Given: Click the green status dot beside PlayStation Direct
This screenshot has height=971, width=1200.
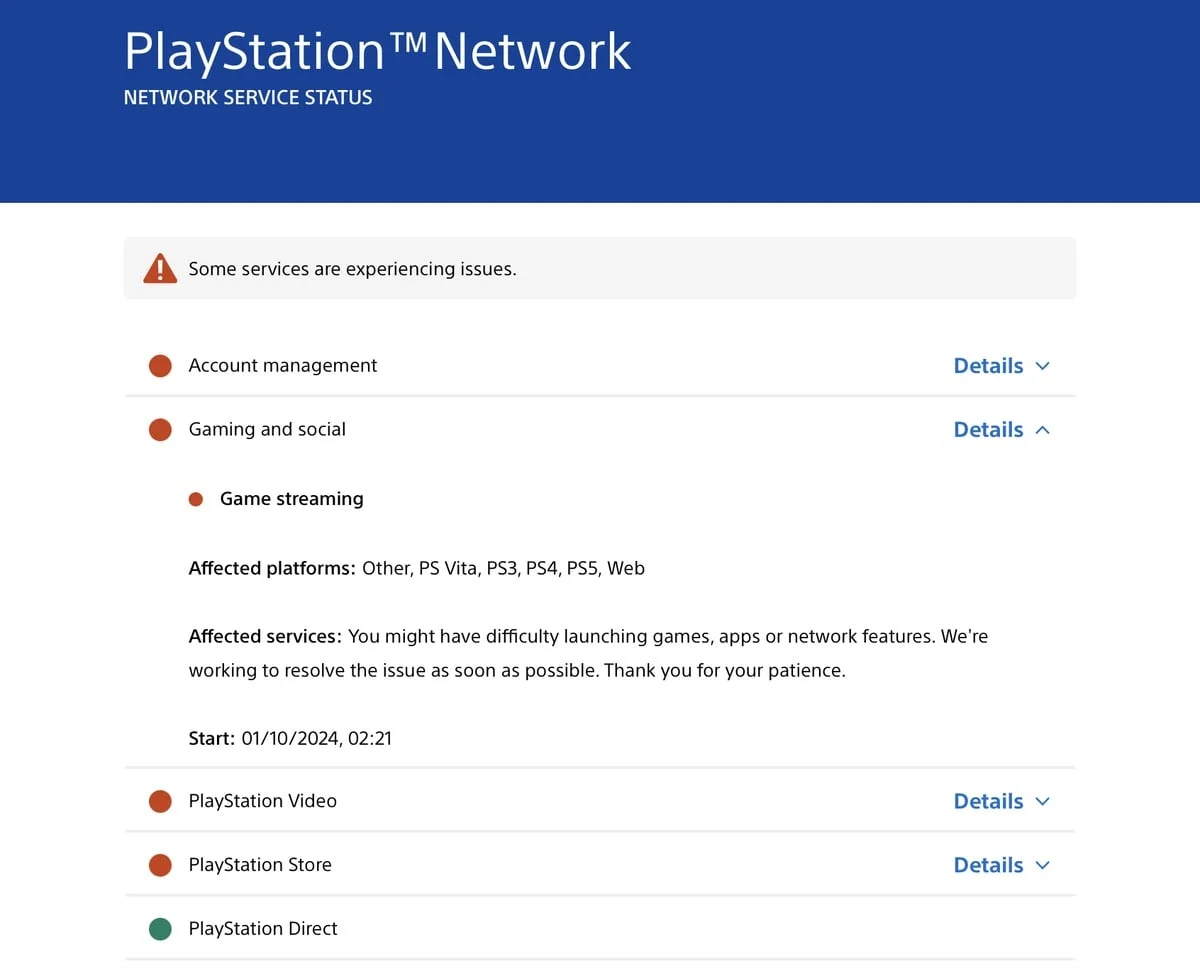Looking at the screenshot, I should tap(160, 928).
